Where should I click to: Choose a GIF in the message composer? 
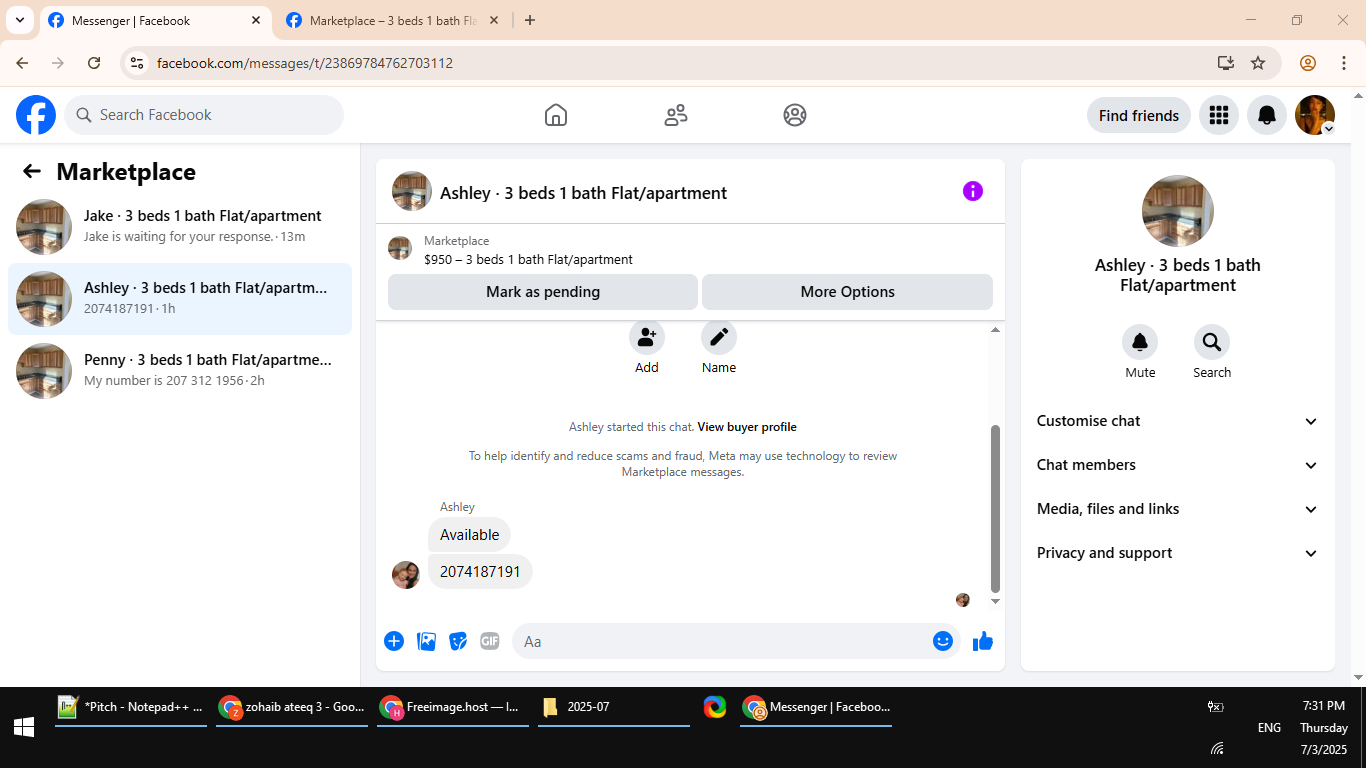pos(489,641)
